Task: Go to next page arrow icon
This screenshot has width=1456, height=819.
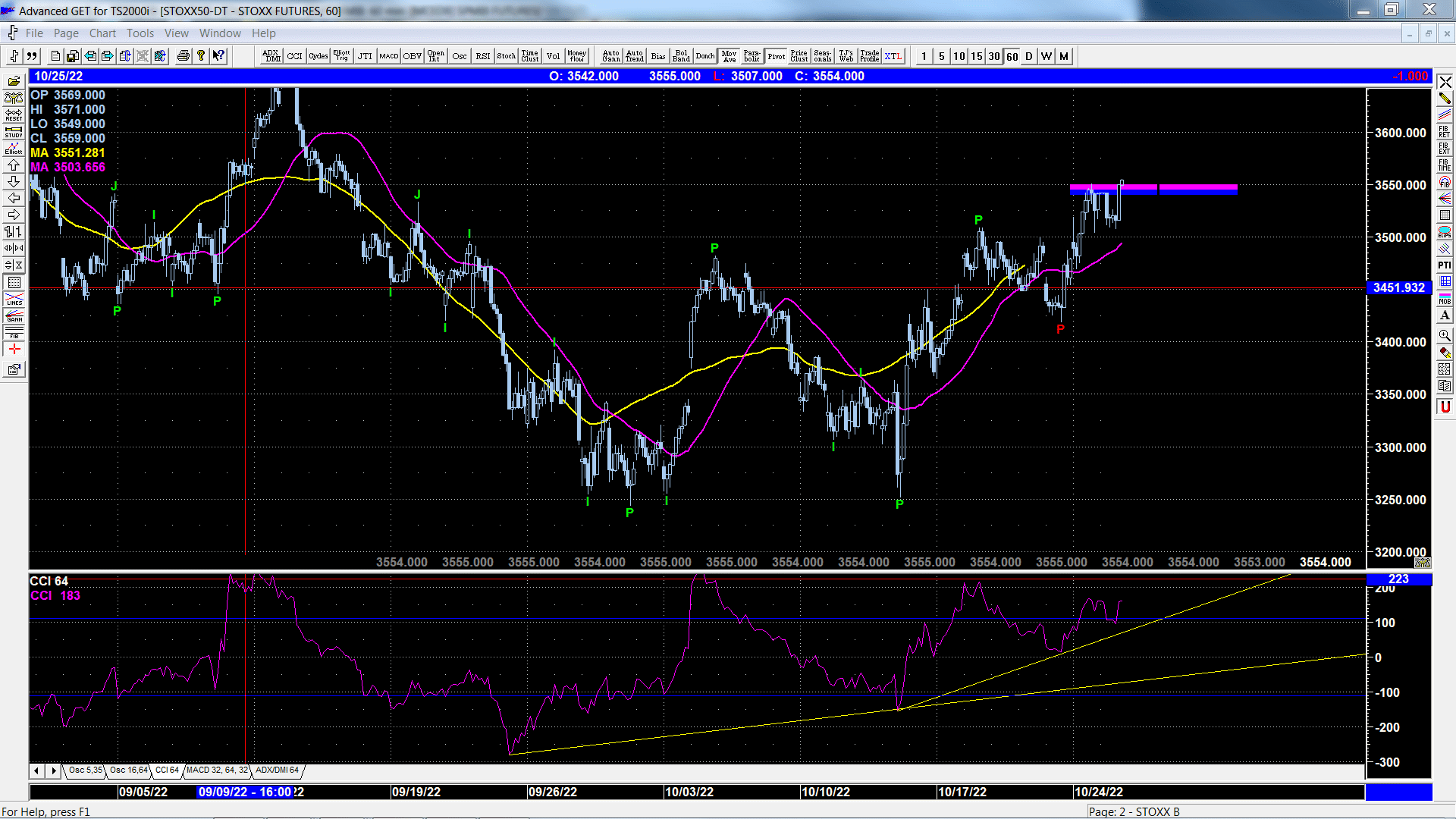Action: 108,56
